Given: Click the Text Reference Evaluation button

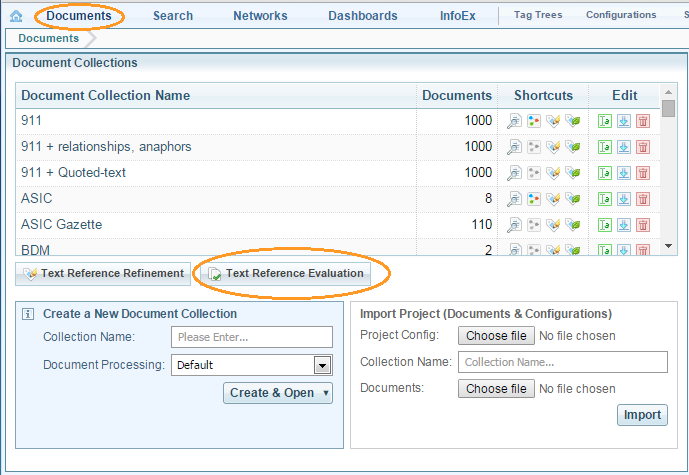Looking at the screenshot, I should click(x=286, y=273).
